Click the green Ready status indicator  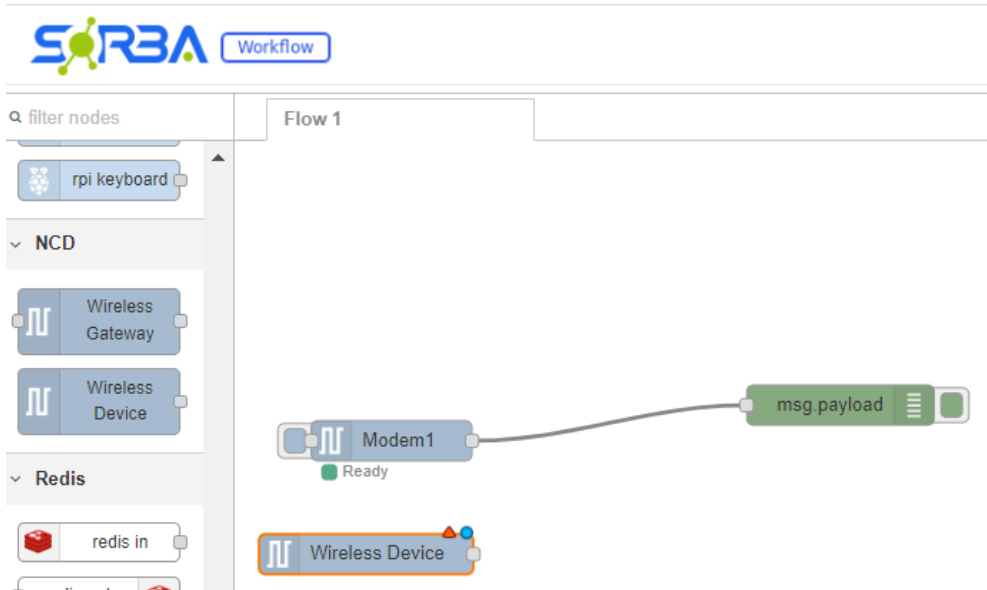click(x=329, y=472)
